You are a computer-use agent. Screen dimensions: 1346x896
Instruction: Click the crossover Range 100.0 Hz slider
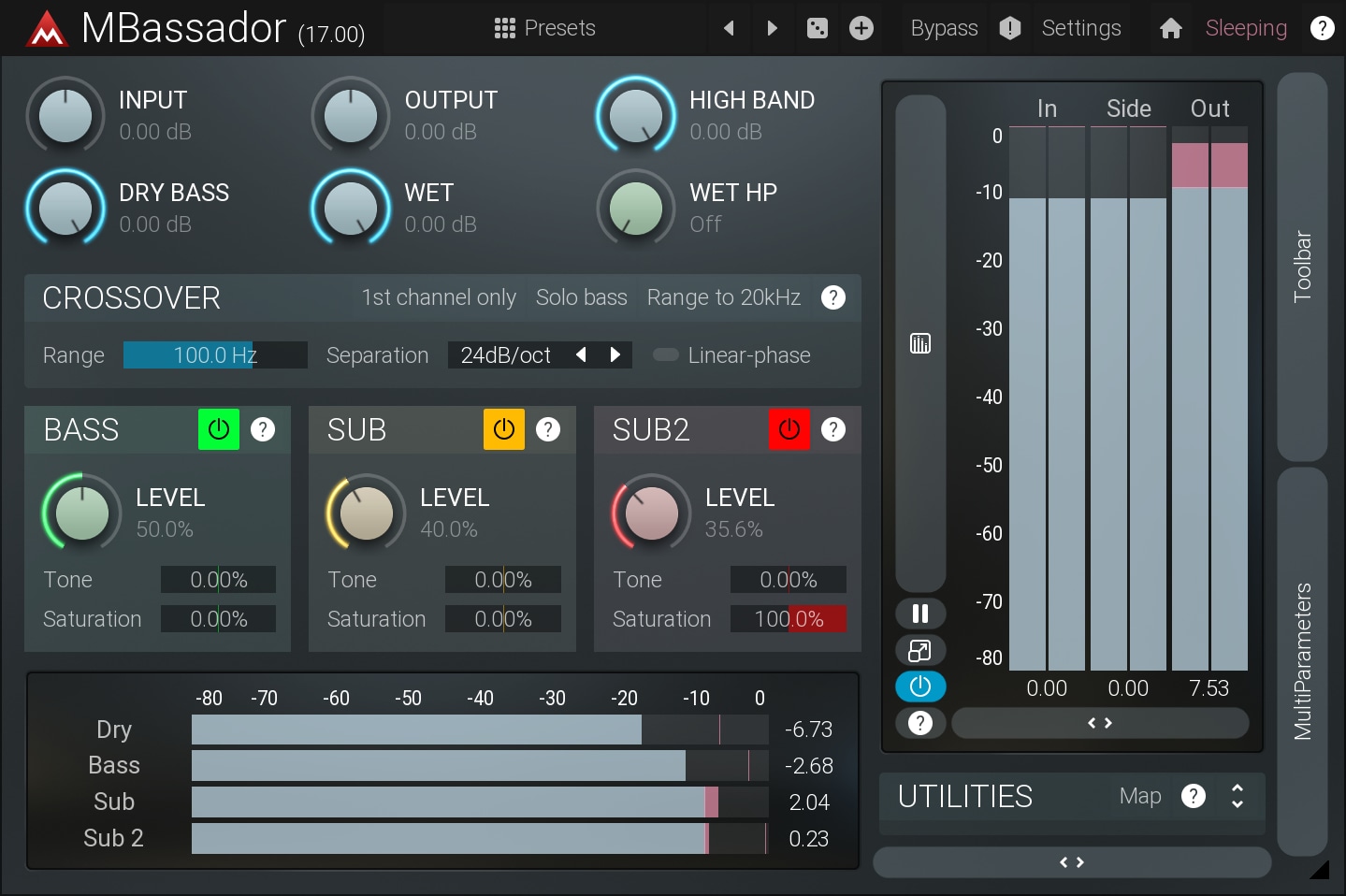[215, 355]
